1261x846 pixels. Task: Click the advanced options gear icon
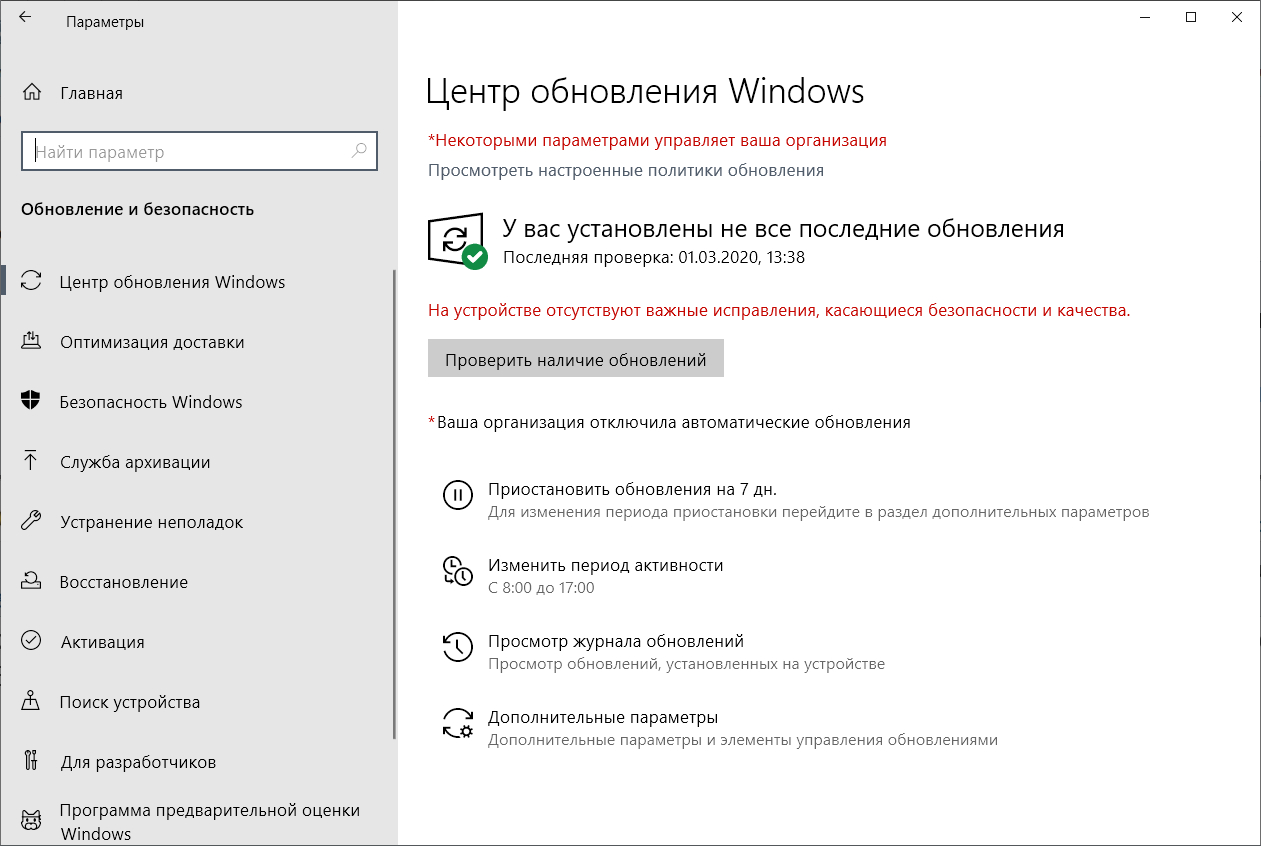(457, 723)
